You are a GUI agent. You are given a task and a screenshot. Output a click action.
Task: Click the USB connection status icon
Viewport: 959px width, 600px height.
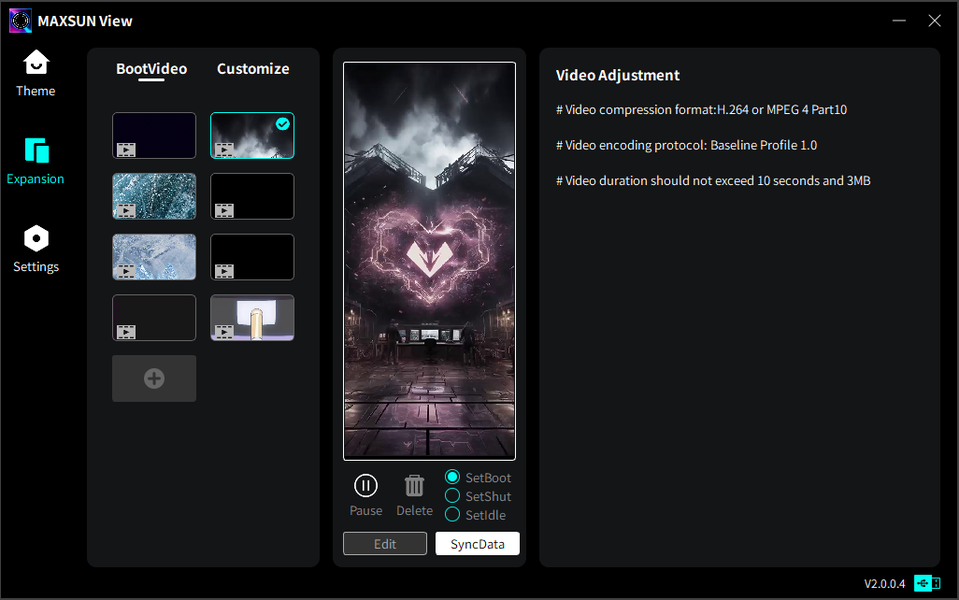[x=927, y=583]
